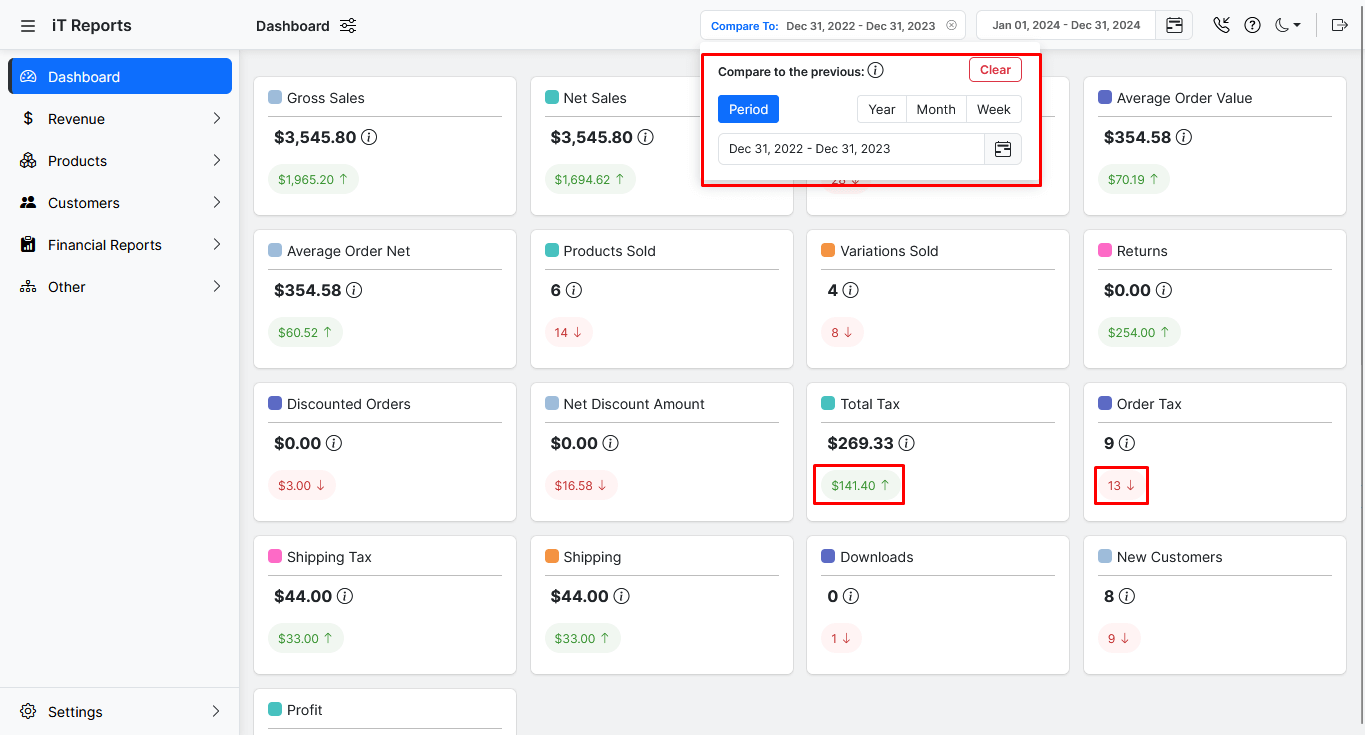Click the logout icon
1365x735 pixels.
click(x=1340, y=25)
